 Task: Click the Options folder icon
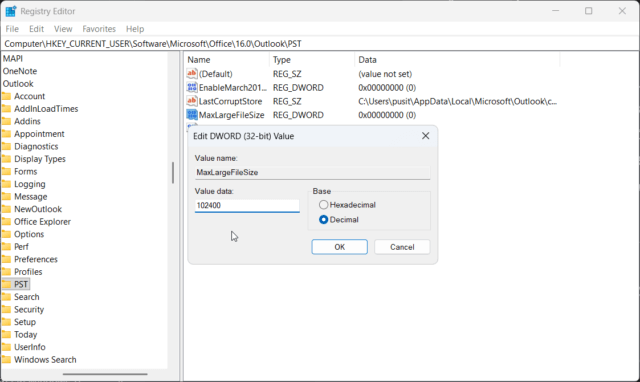pos(7,234)
